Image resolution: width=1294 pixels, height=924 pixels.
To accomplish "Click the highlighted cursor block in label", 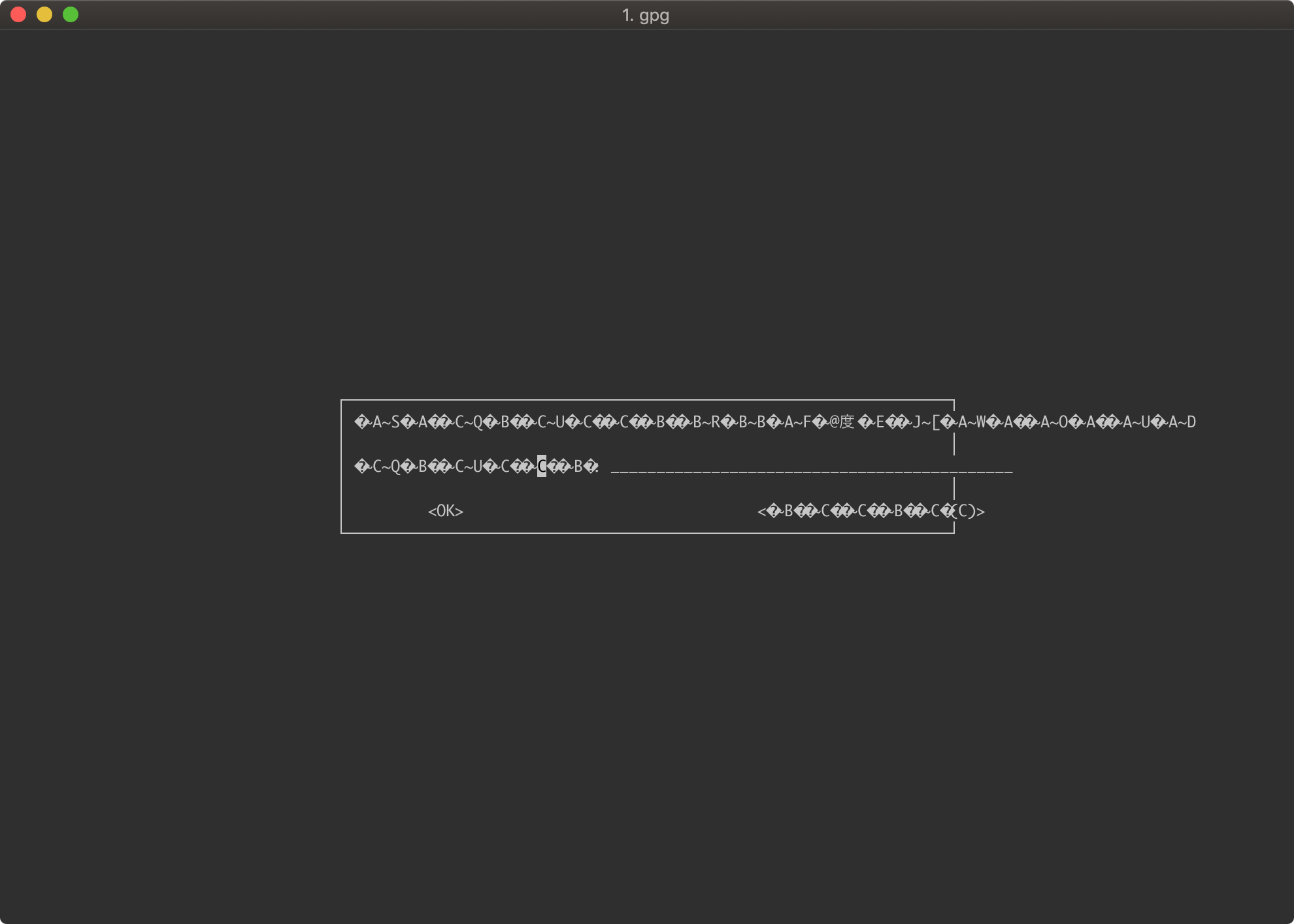I will [541, 466].
